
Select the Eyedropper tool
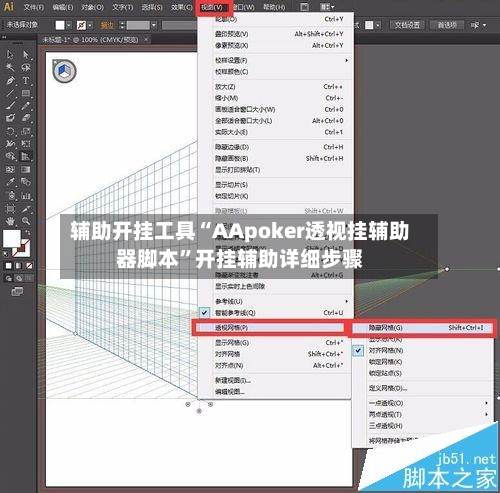10,182
